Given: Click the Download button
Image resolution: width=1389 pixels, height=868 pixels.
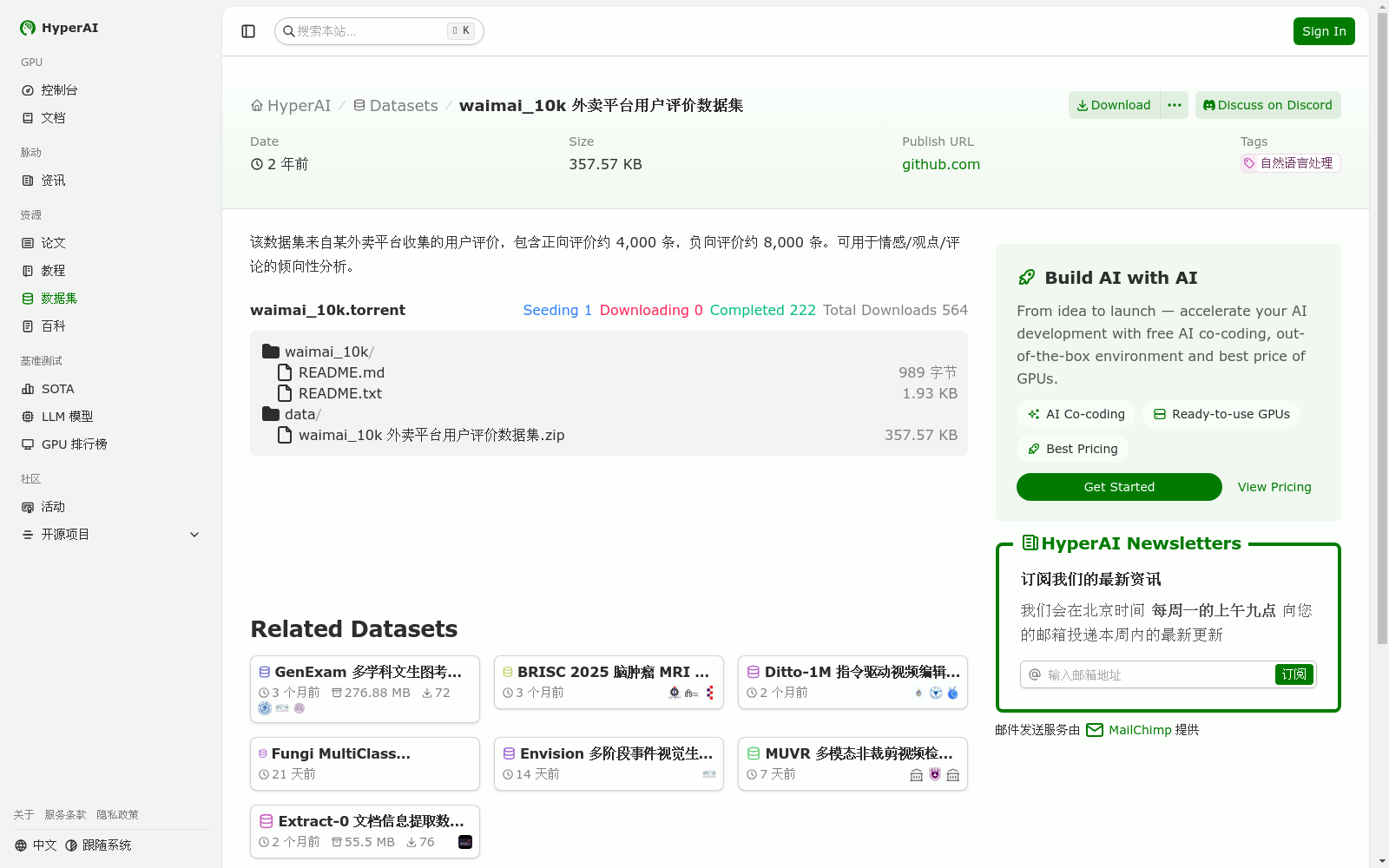Looking at the screenshot, I should (x=1114, y=105).
